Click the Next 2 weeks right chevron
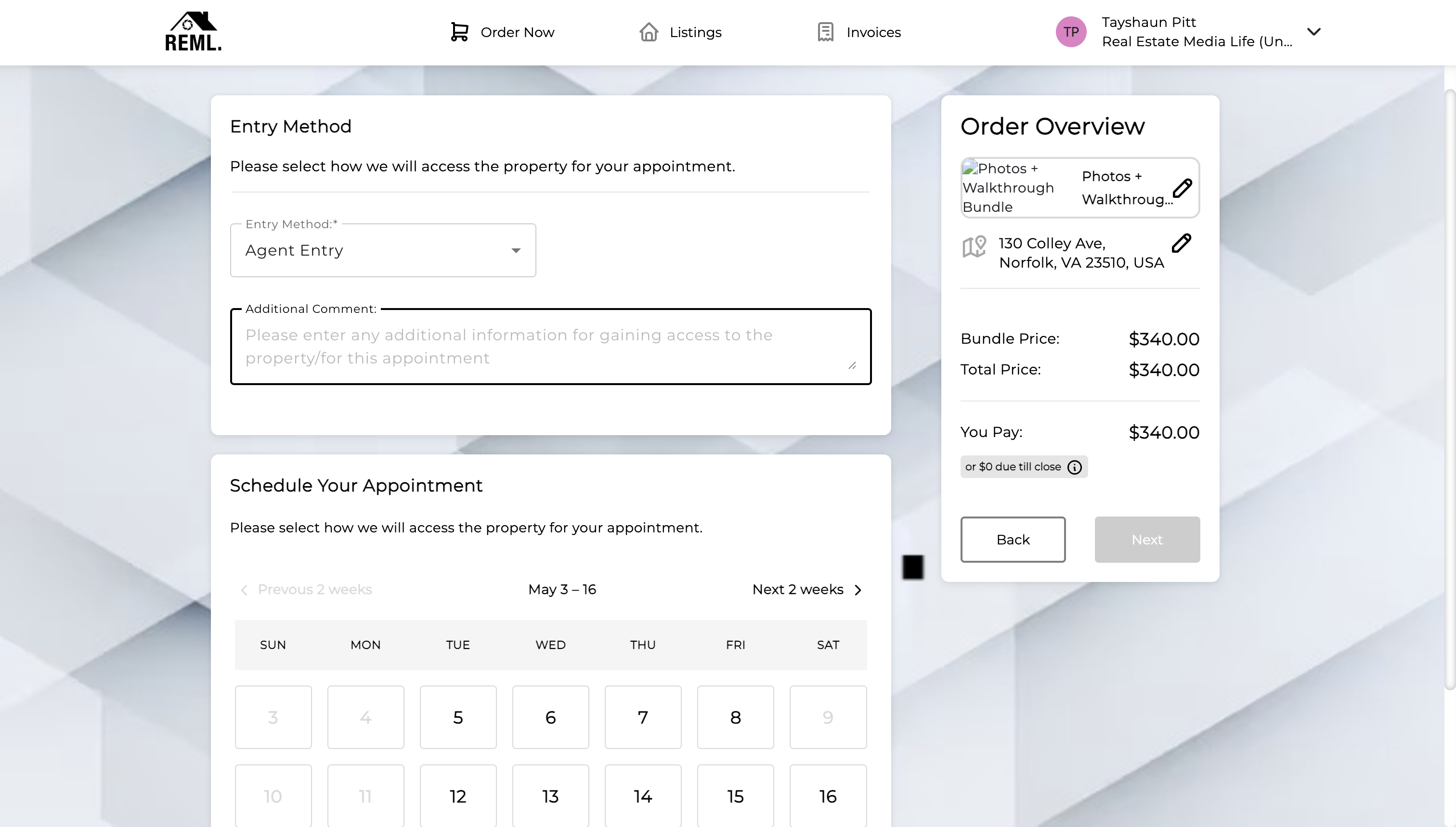This screenshot has width=1456, height=827. pyautogui.click(x=858, y=590)
